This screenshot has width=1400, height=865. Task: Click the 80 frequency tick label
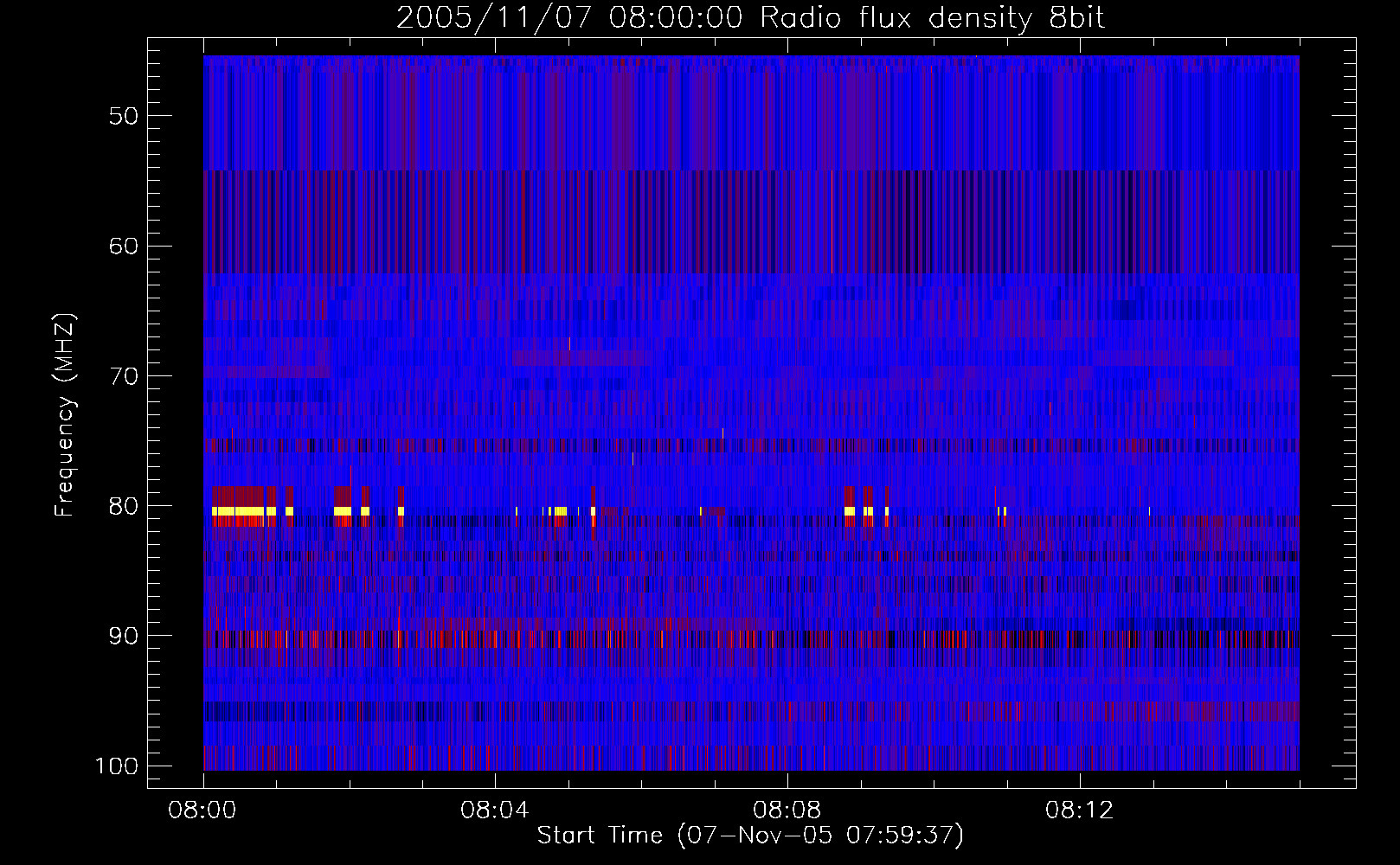[x=124, y=506]
